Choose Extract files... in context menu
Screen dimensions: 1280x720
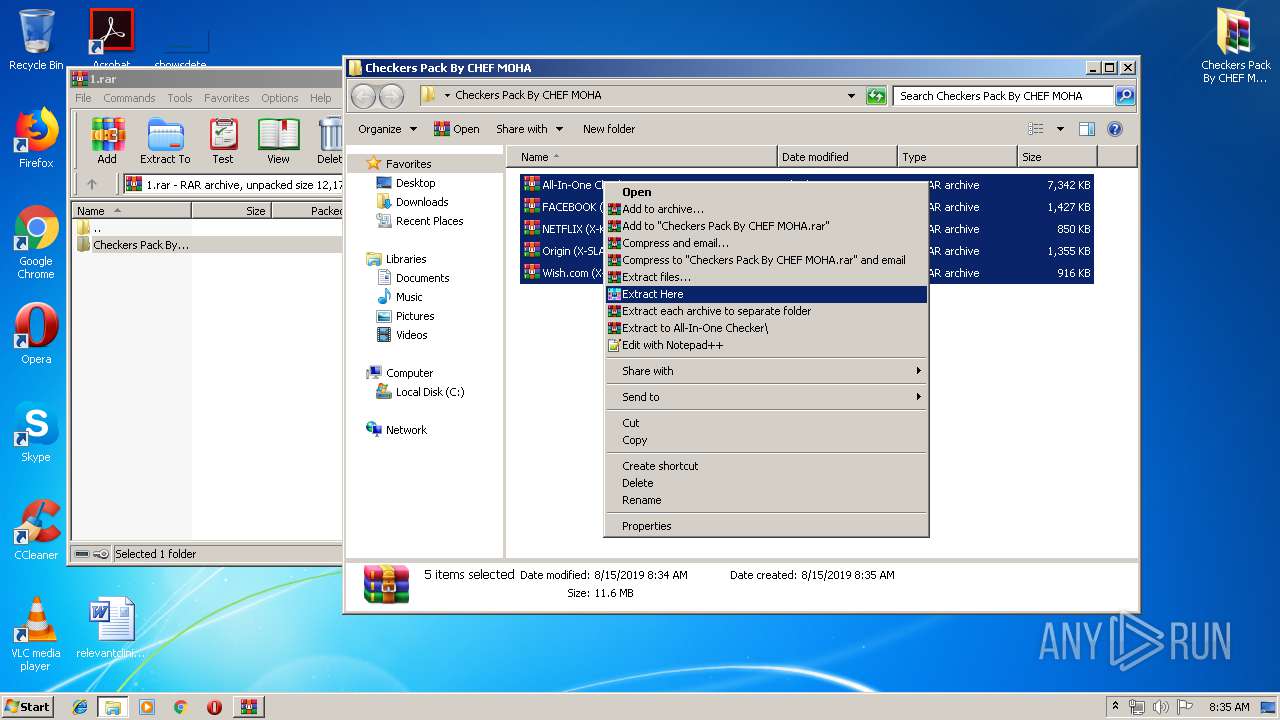[766, 277]
